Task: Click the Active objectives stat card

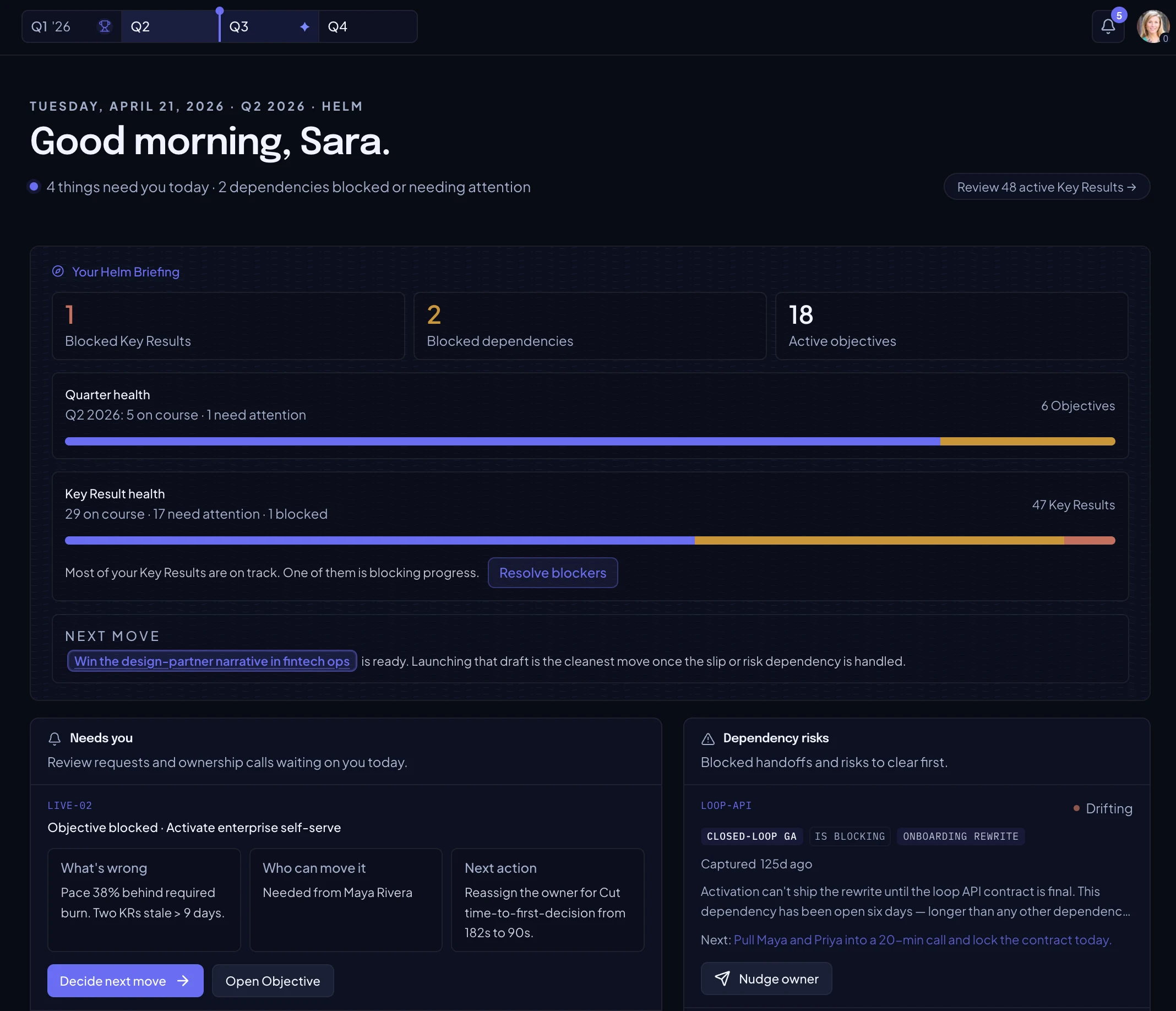Action: coord(951,326)
